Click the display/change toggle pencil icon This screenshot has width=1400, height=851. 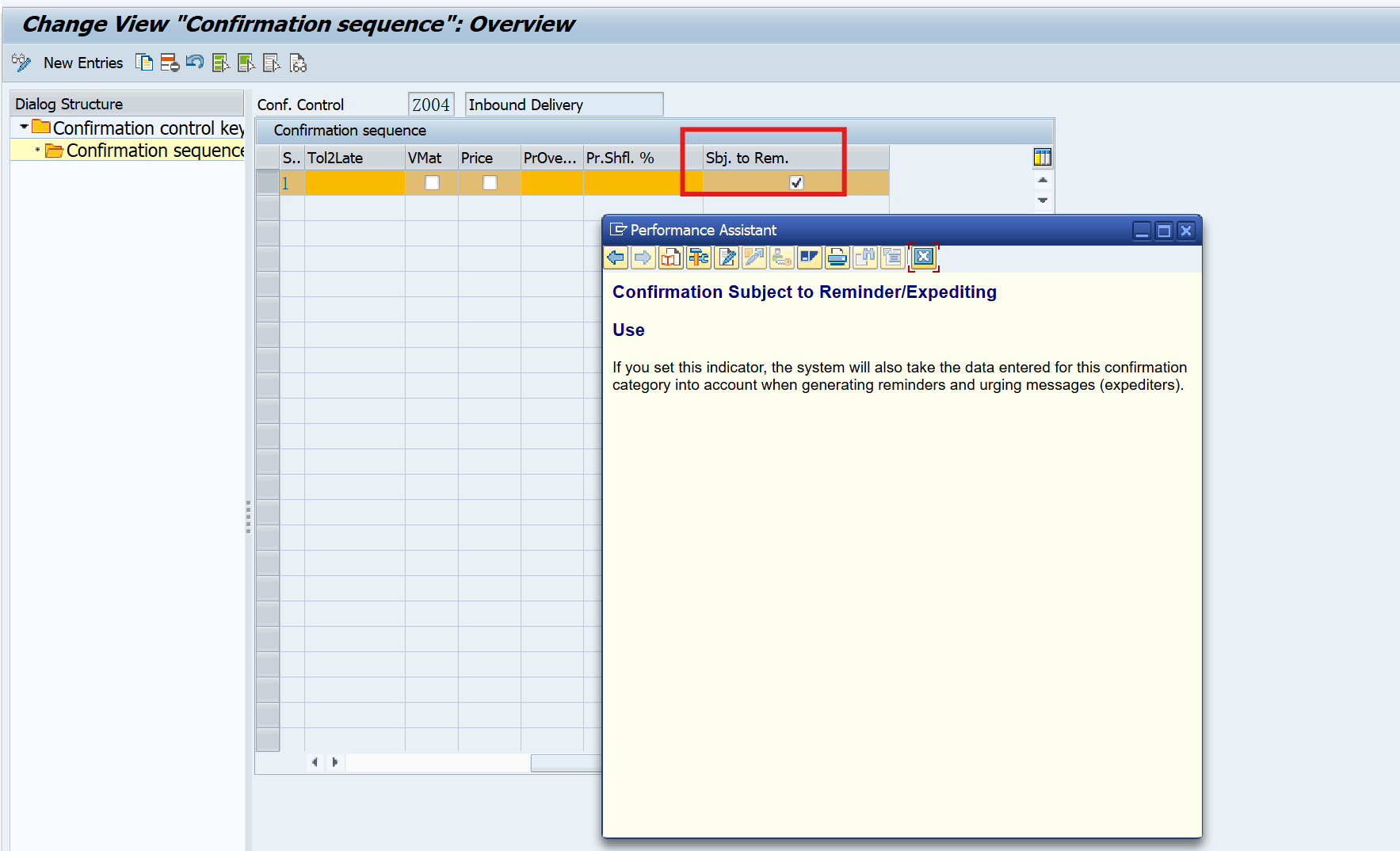[x=21, y=63]
